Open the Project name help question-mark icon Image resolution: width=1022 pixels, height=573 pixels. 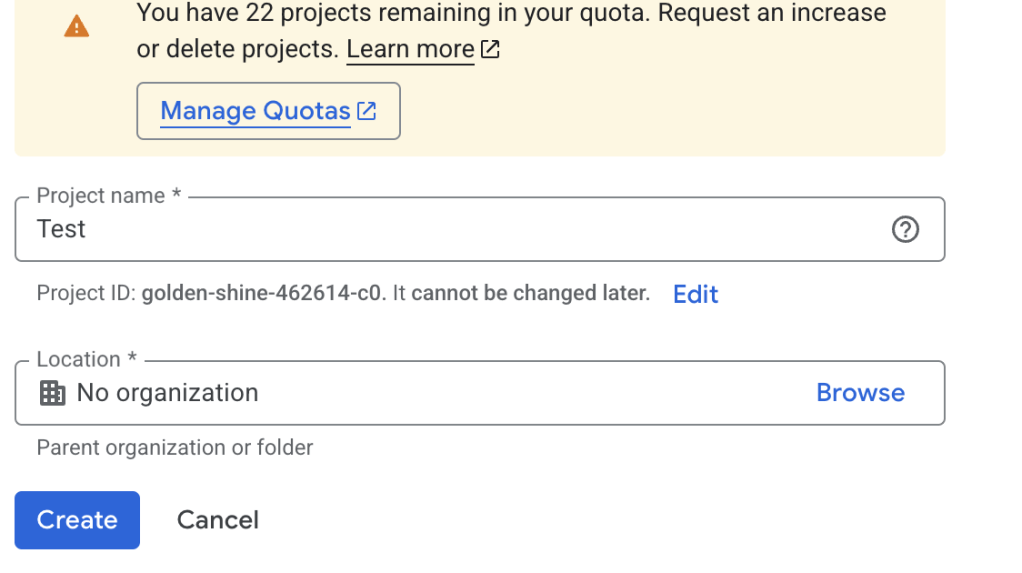[x=904, y=230]
